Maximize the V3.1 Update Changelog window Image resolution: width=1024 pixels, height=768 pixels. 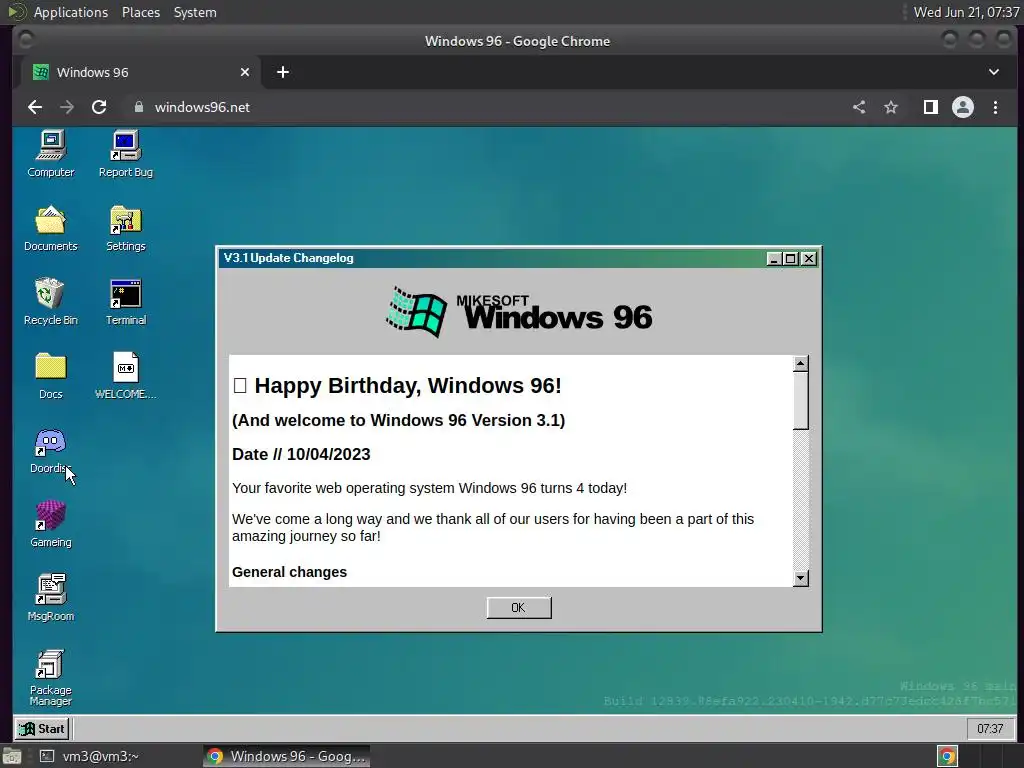tap(790, 259)
